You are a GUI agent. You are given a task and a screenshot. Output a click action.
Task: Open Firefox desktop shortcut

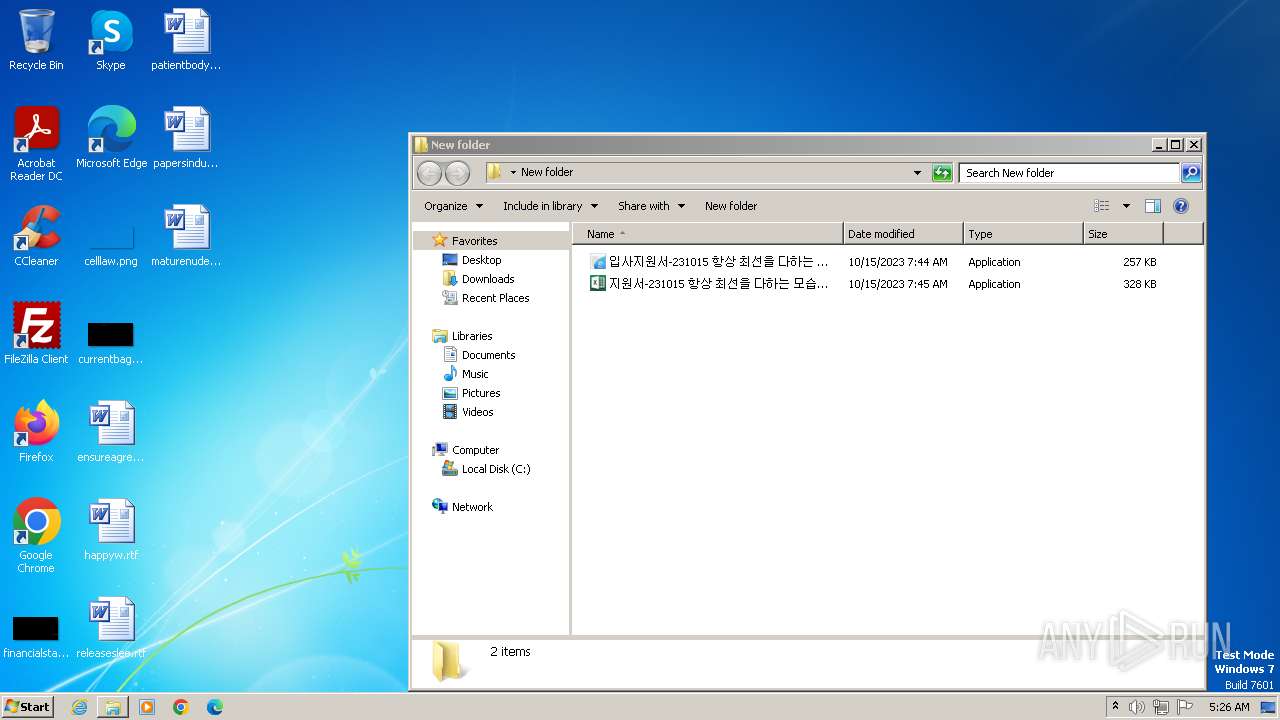(x=36, y=432)
